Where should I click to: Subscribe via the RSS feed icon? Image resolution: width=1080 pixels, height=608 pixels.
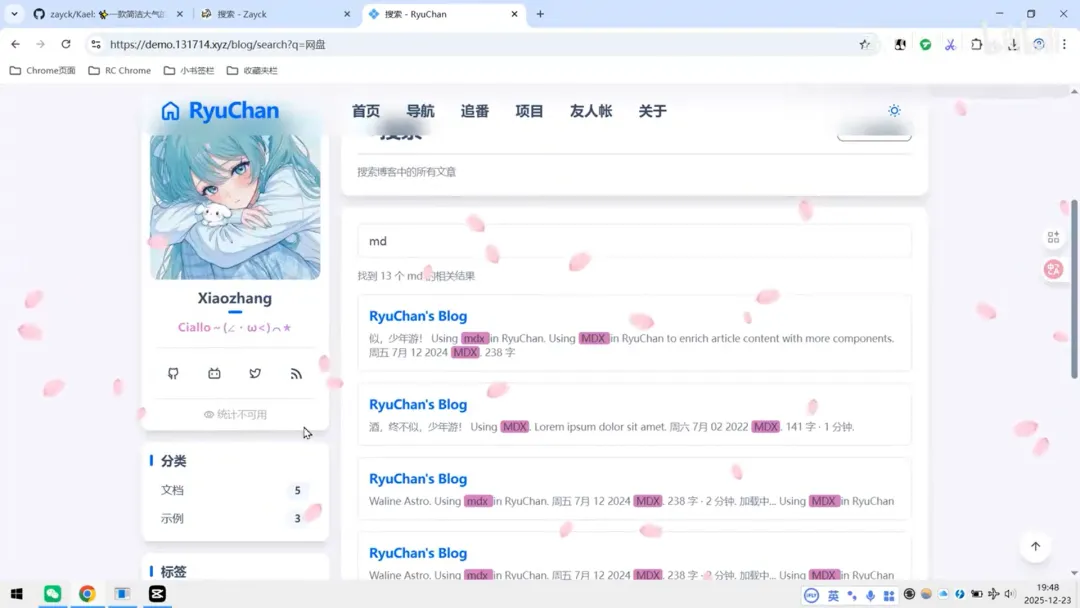click(296, 373)
